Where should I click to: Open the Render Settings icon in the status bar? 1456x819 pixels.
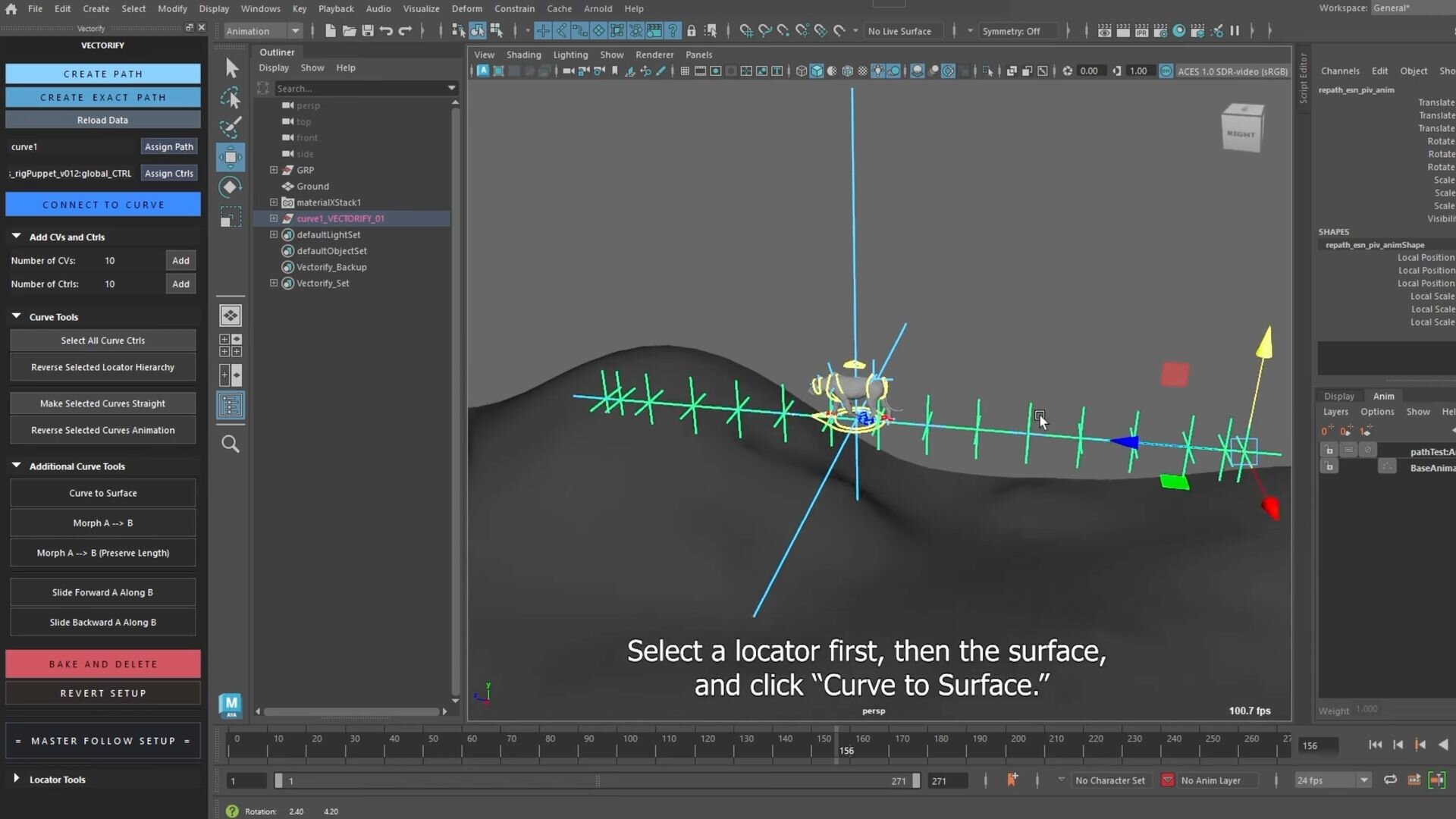click(1161, 31)
